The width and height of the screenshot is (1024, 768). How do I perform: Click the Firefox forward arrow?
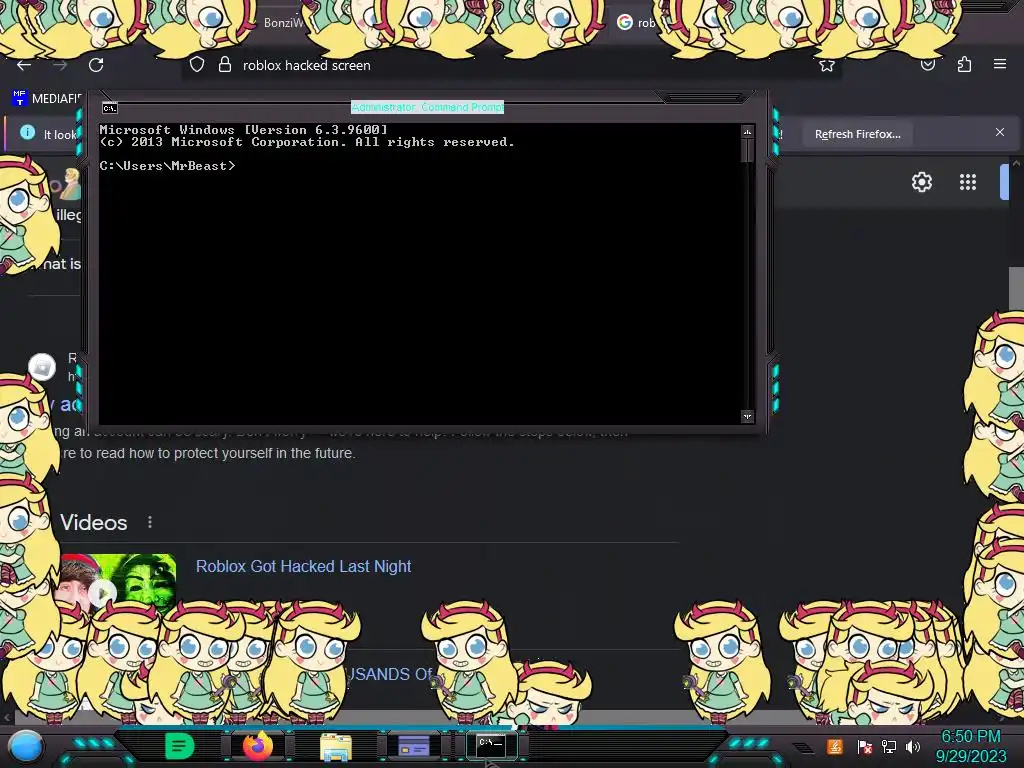click(x=60, y=65)
